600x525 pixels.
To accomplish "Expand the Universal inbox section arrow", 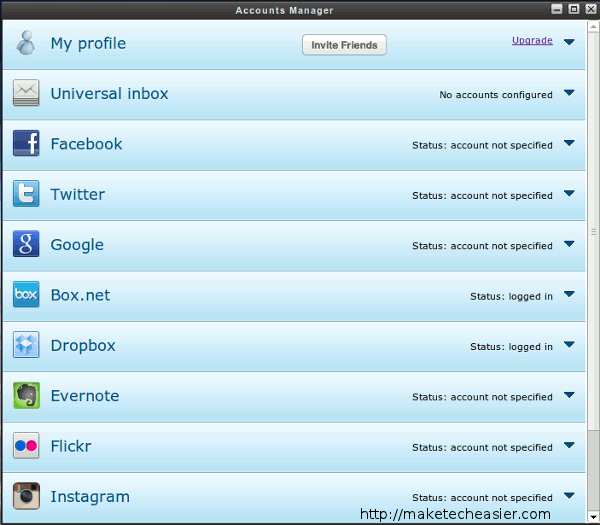I will pos(569,93).
